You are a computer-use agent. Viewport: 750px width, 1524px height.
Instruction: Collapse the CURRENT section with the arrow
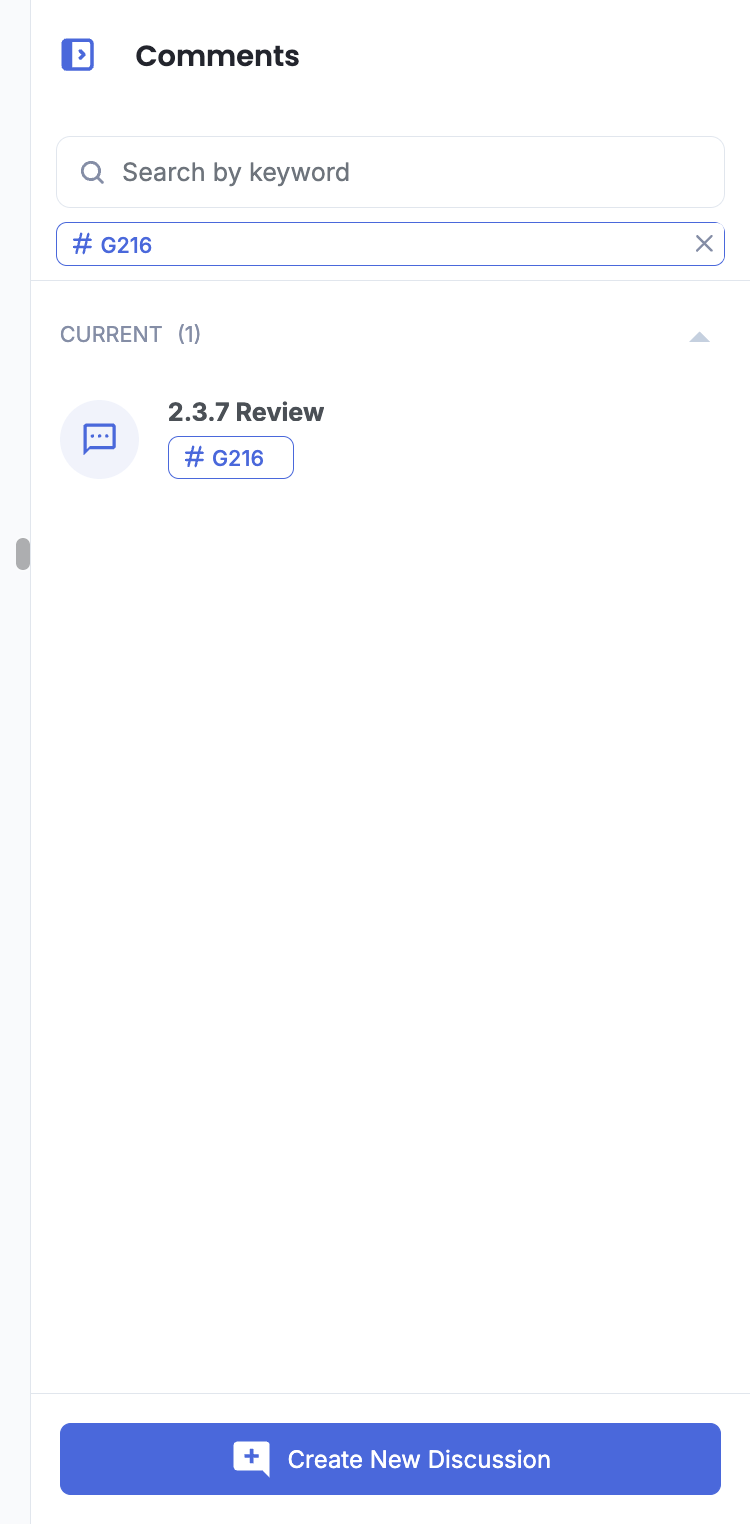[x=700, y=337]
